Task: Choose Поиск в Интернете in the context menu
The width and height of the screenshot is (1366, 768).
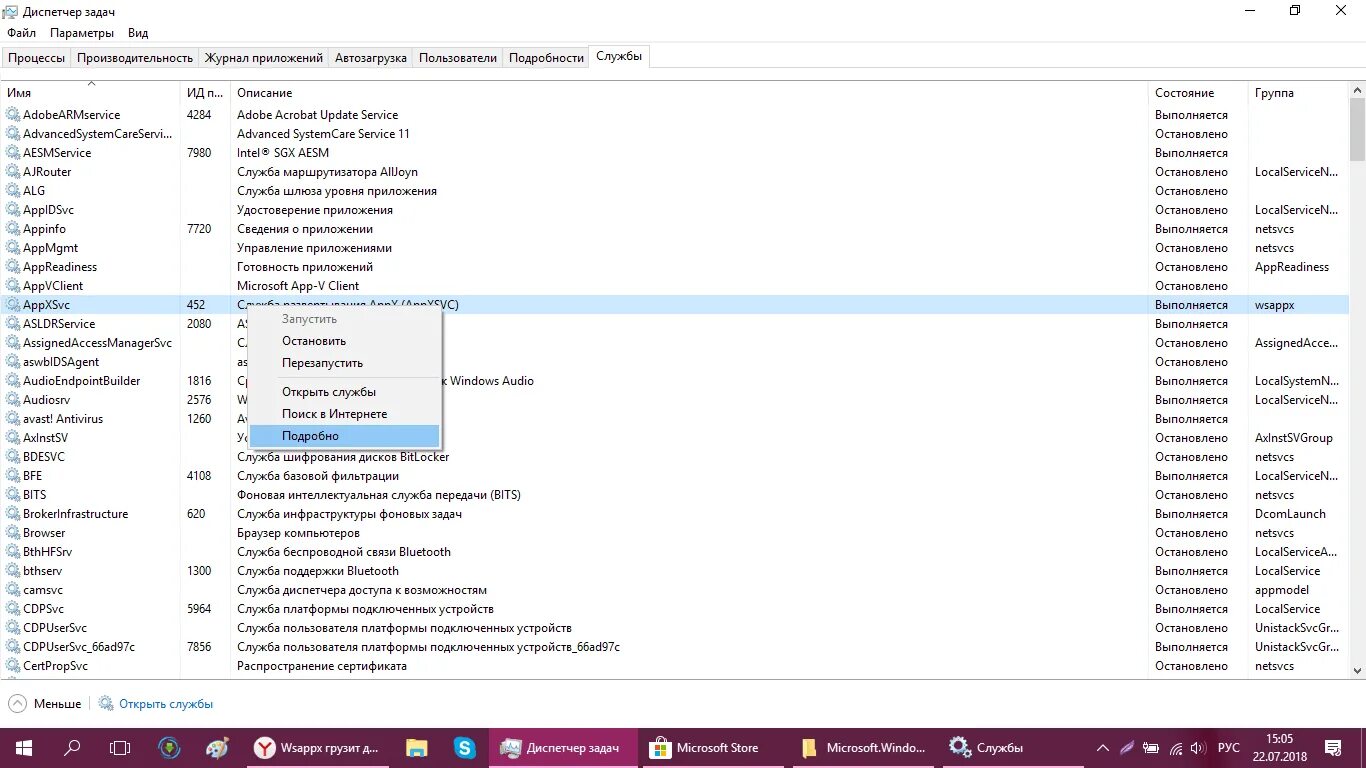Action: (x=344, y=414)
